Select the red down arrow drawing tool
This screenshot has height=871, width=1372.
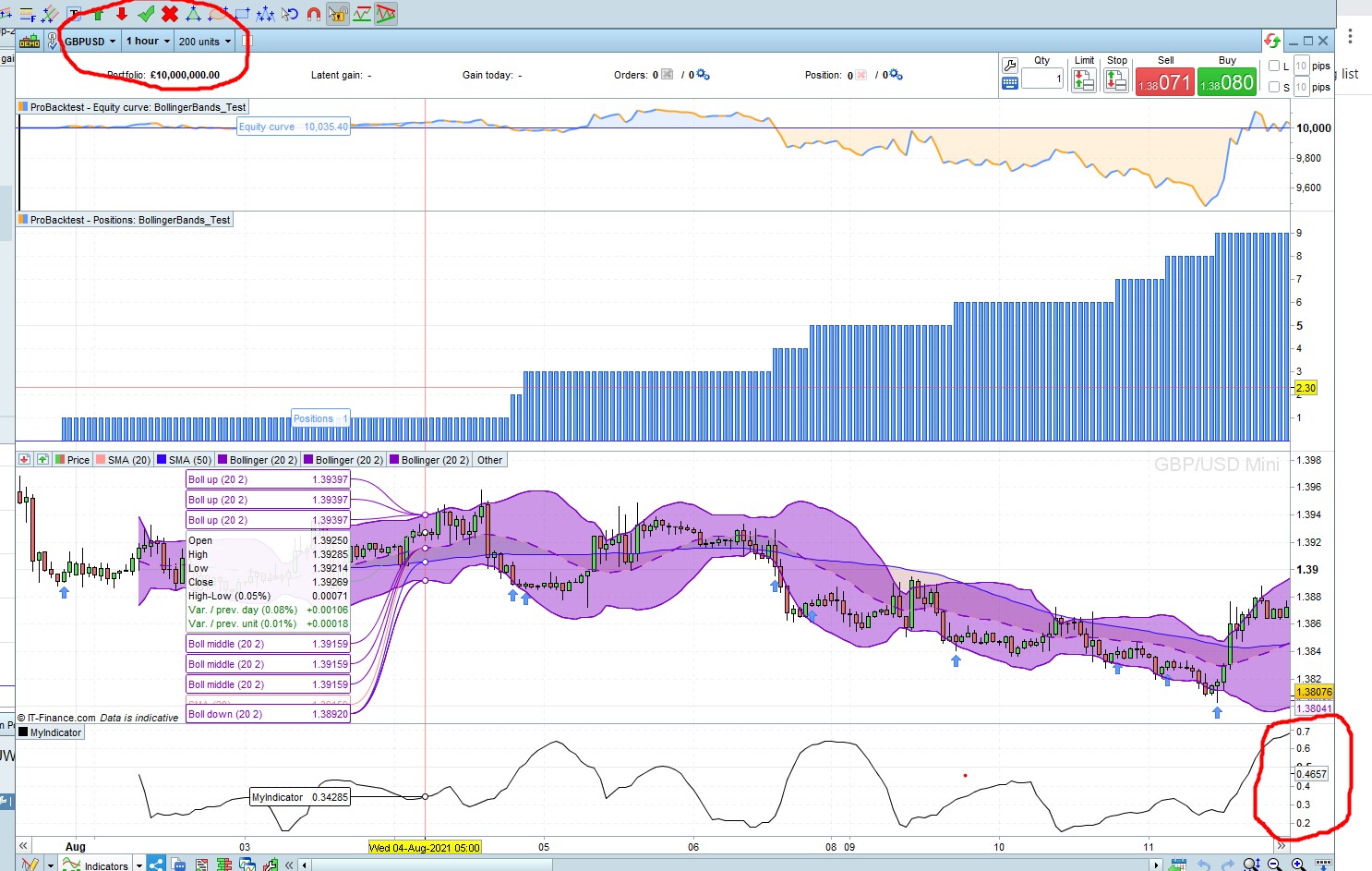pos(121,14)
